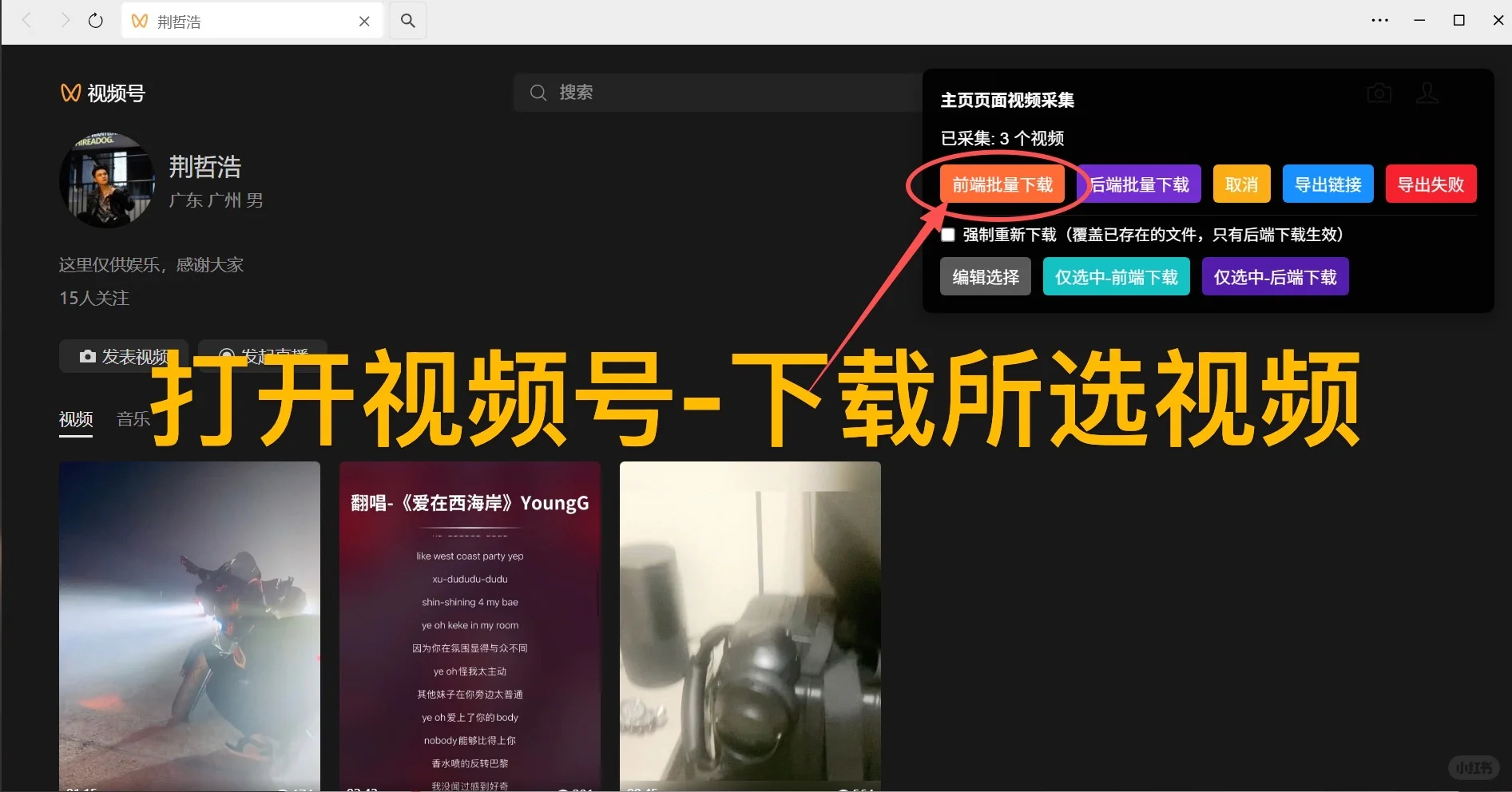This screenshot has height=792, width=1512.
Task: Open 编辑选择 to edit selection
Action: (x=985, y=276)
